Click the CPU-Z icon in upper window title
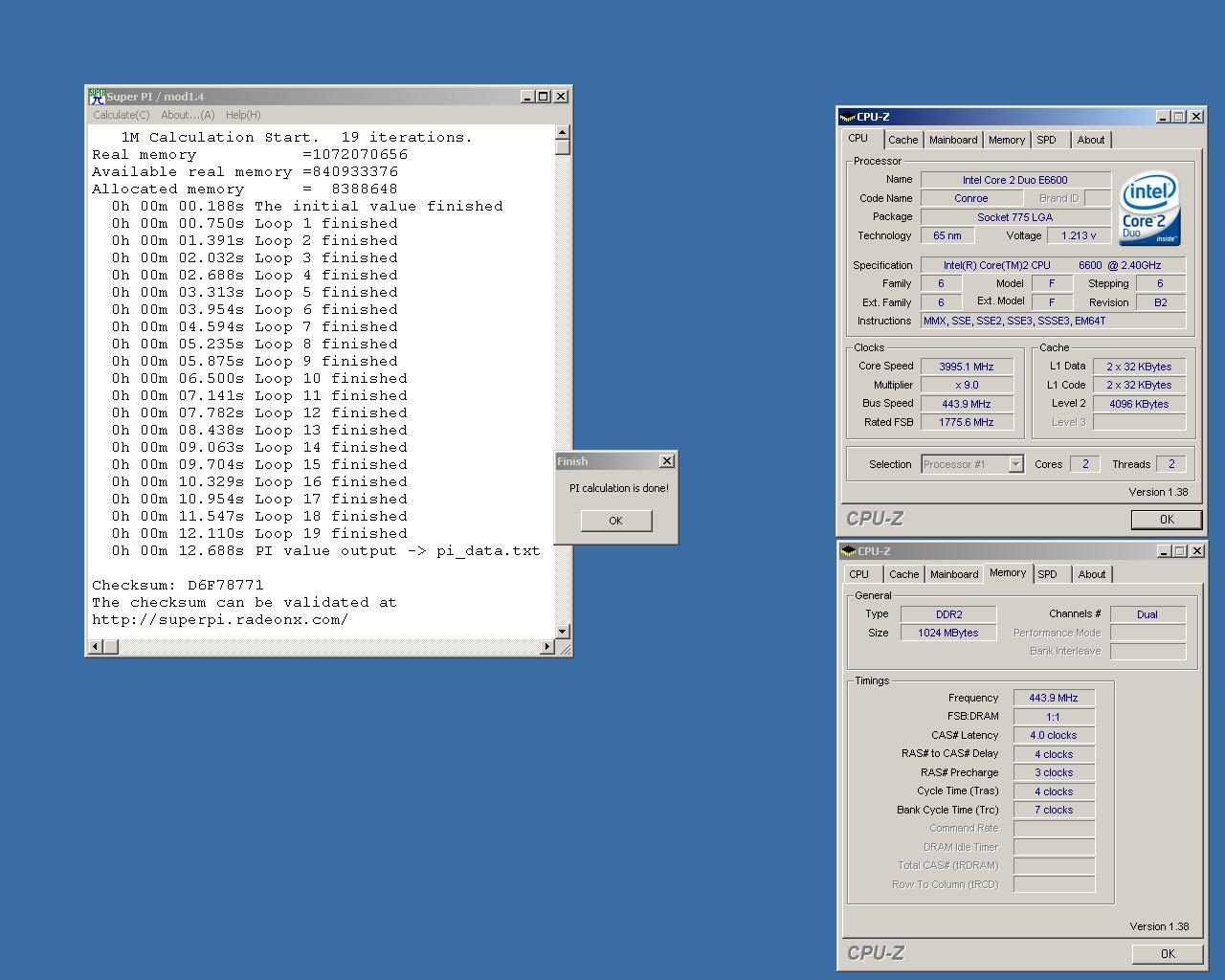1225x980 pixels. 847,117
